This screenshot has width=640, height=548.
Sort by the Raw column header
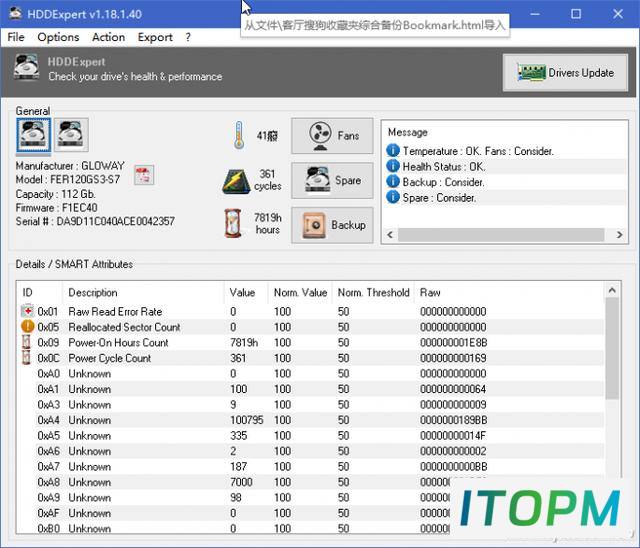tap(509, 293)
